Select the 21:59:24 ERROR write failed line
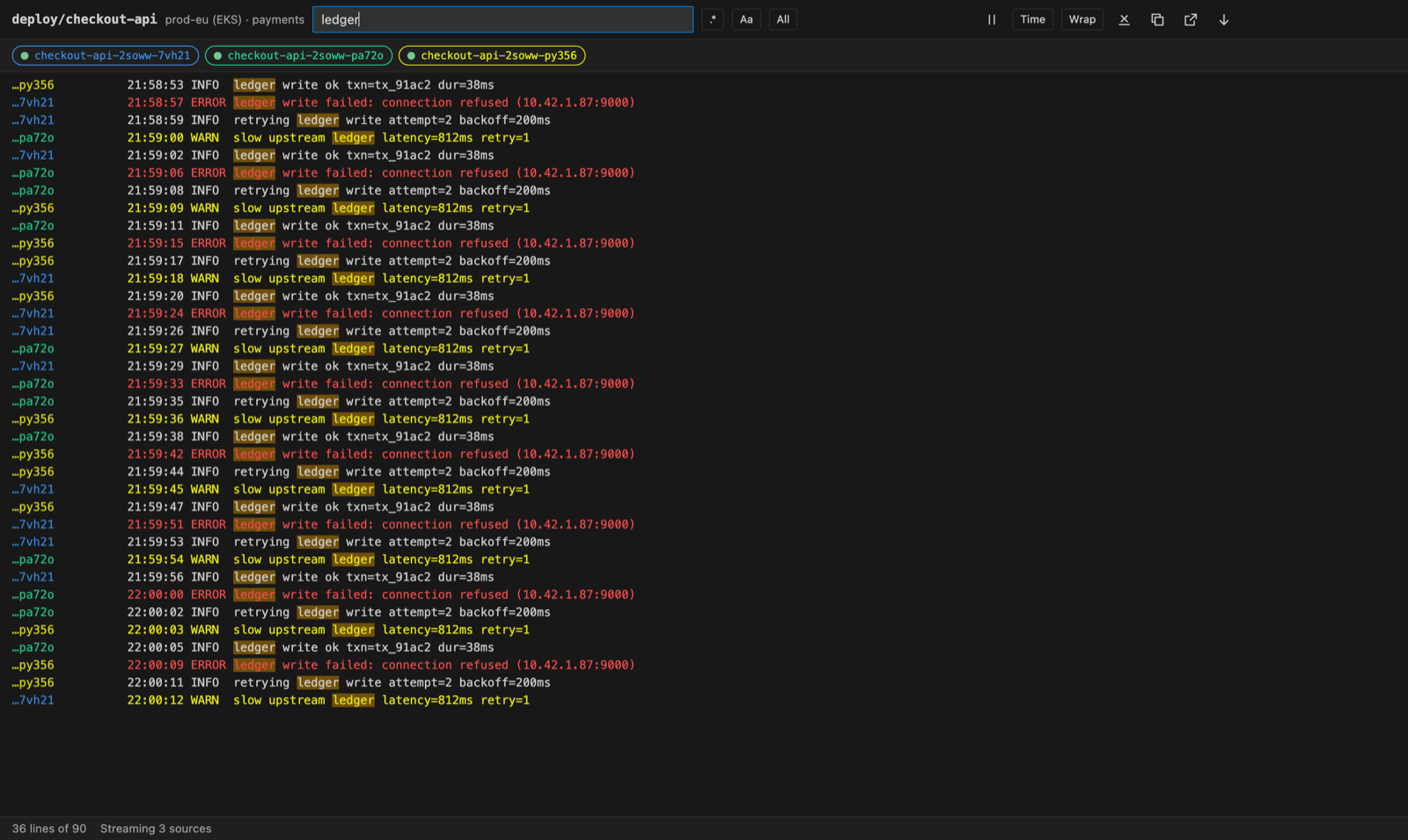 [x=704, y=314]
